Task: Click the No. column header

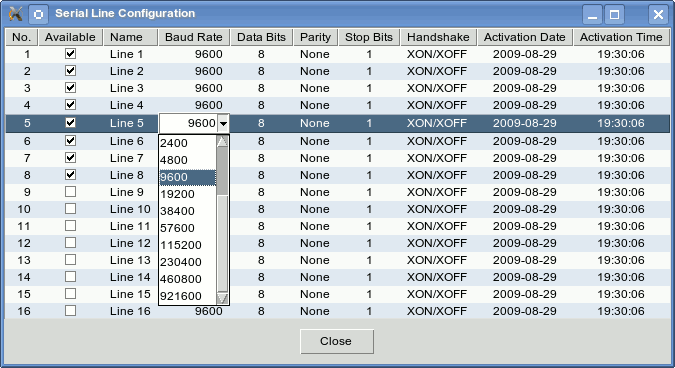Action: (x=22, y=37)
